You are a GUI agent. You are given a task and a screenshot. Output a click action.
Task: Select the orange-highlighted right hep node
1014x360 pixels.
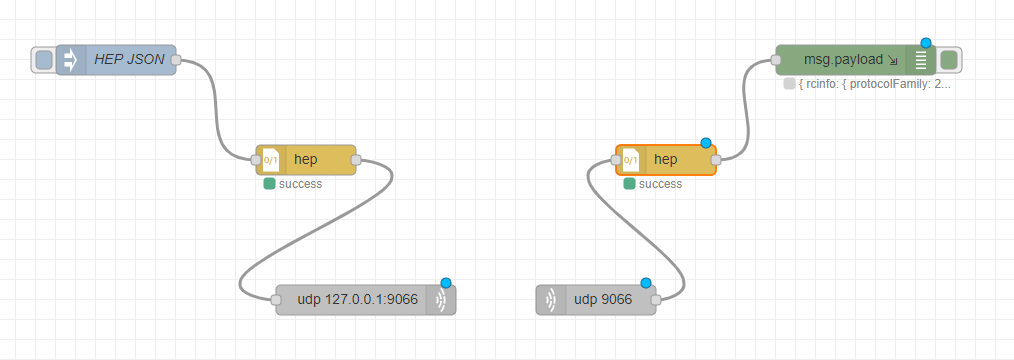pyautogui.click(x=666, y=160)
